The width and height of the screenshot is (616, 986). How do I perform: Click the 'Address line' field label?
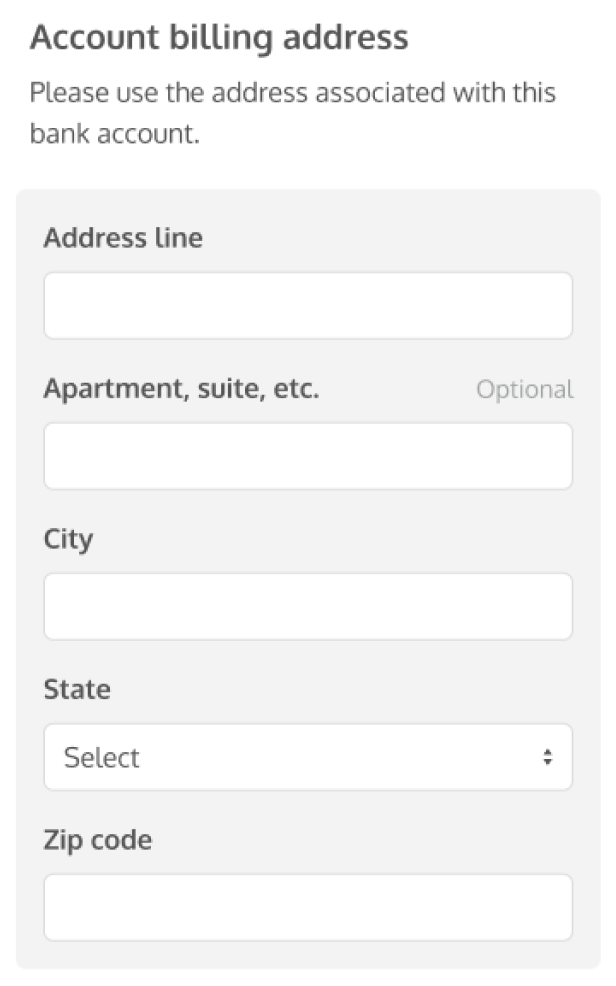click(x=123, y=238)
